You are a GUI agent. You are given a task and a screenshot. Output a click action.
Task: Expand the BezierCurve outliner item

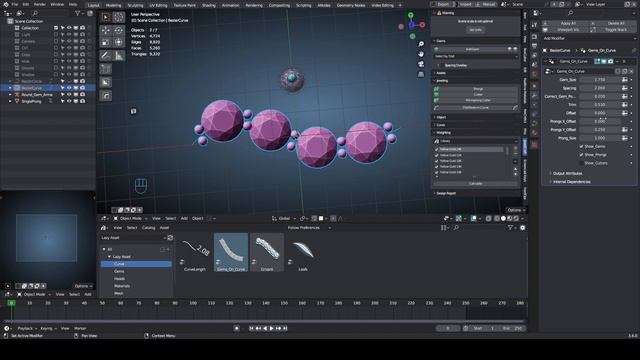click(x=10, y=88)
